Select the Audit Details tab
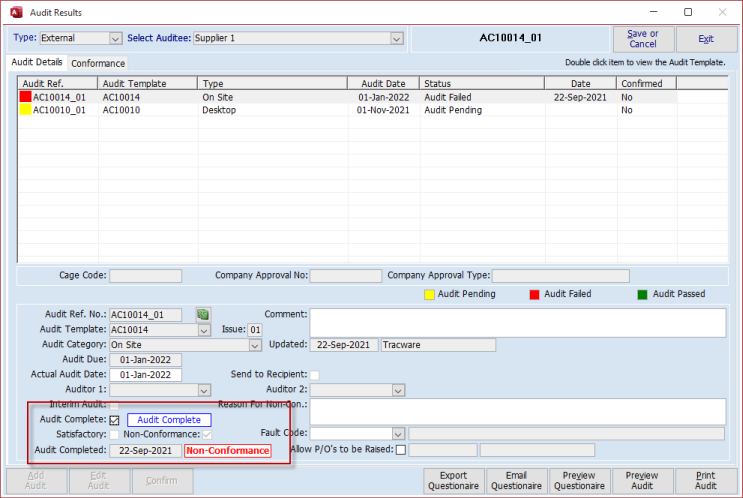 coord(37,62)
